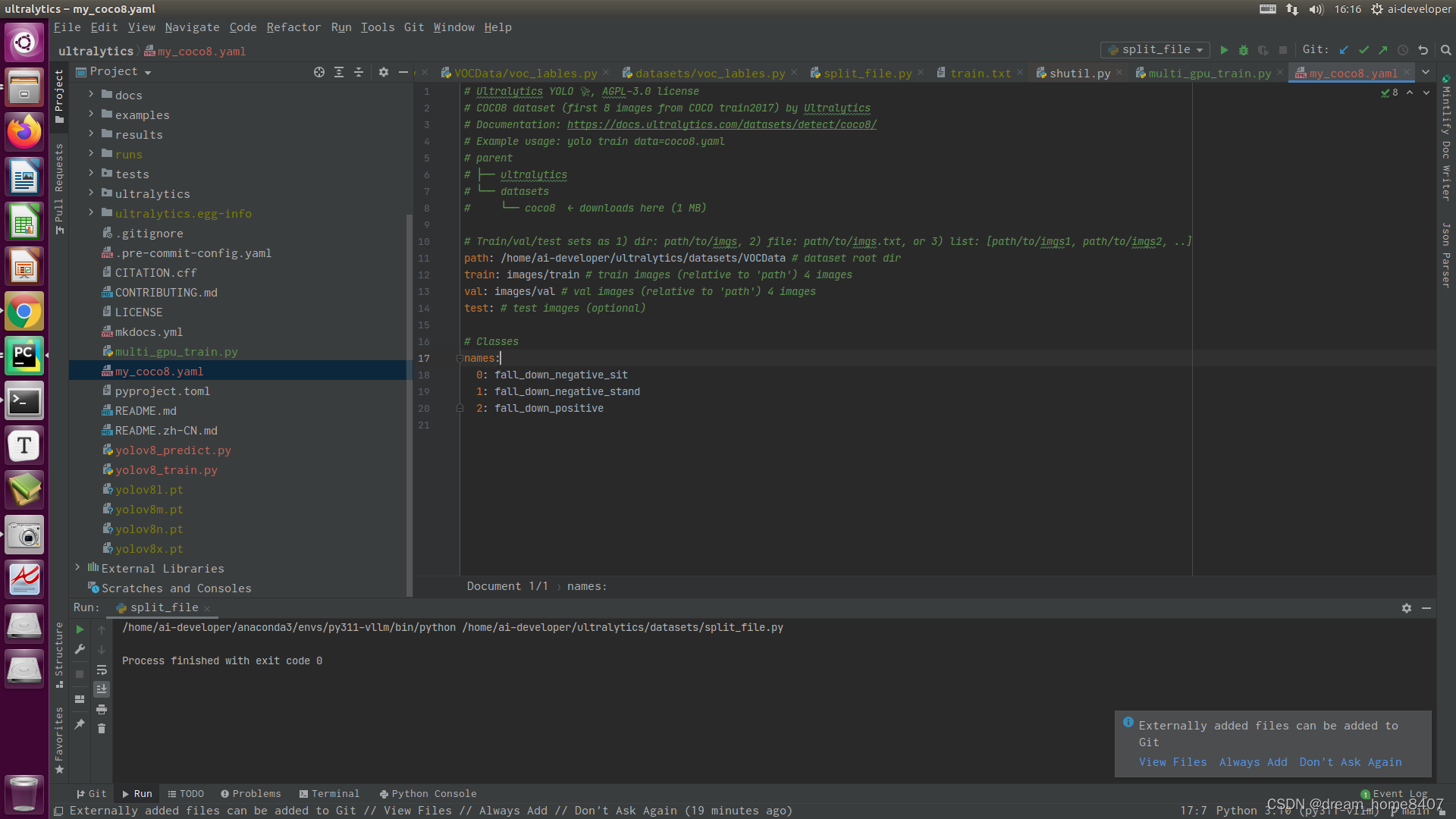Open Git history via the clock icon
This screenshot has height=819, width=1456.
pos(1403,50)
